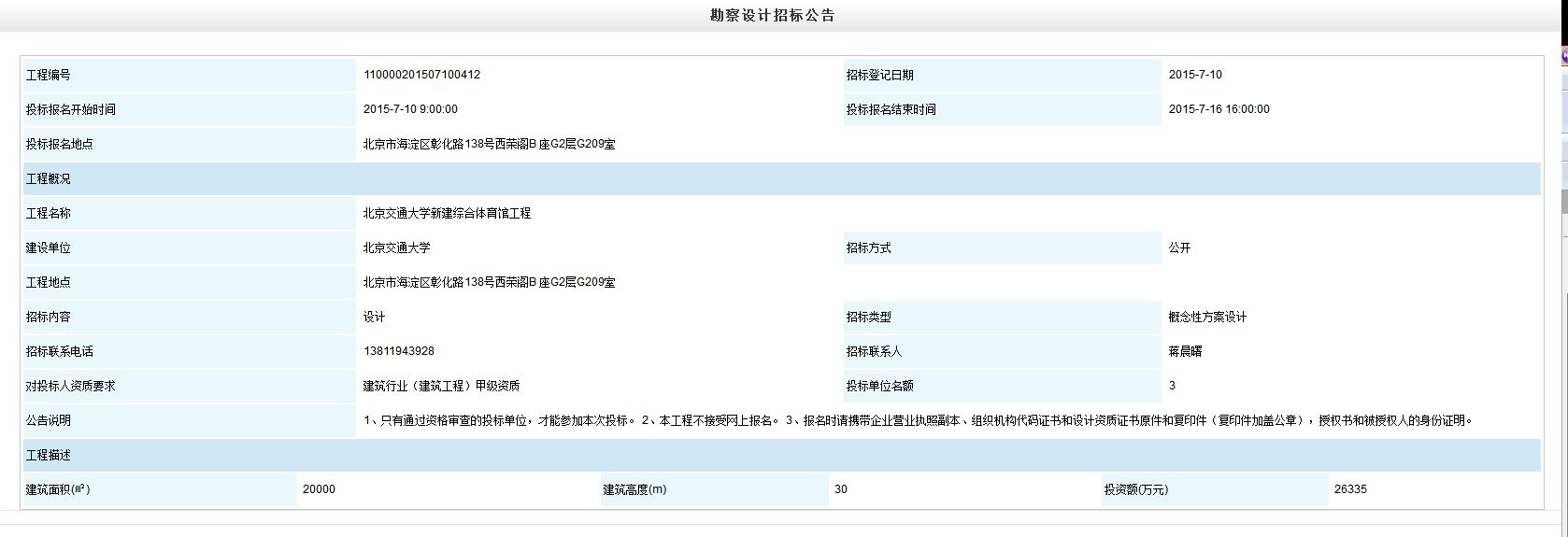Click building area value 20000
This screenshot has width=1568, height=537.
[x=319, y=489]
